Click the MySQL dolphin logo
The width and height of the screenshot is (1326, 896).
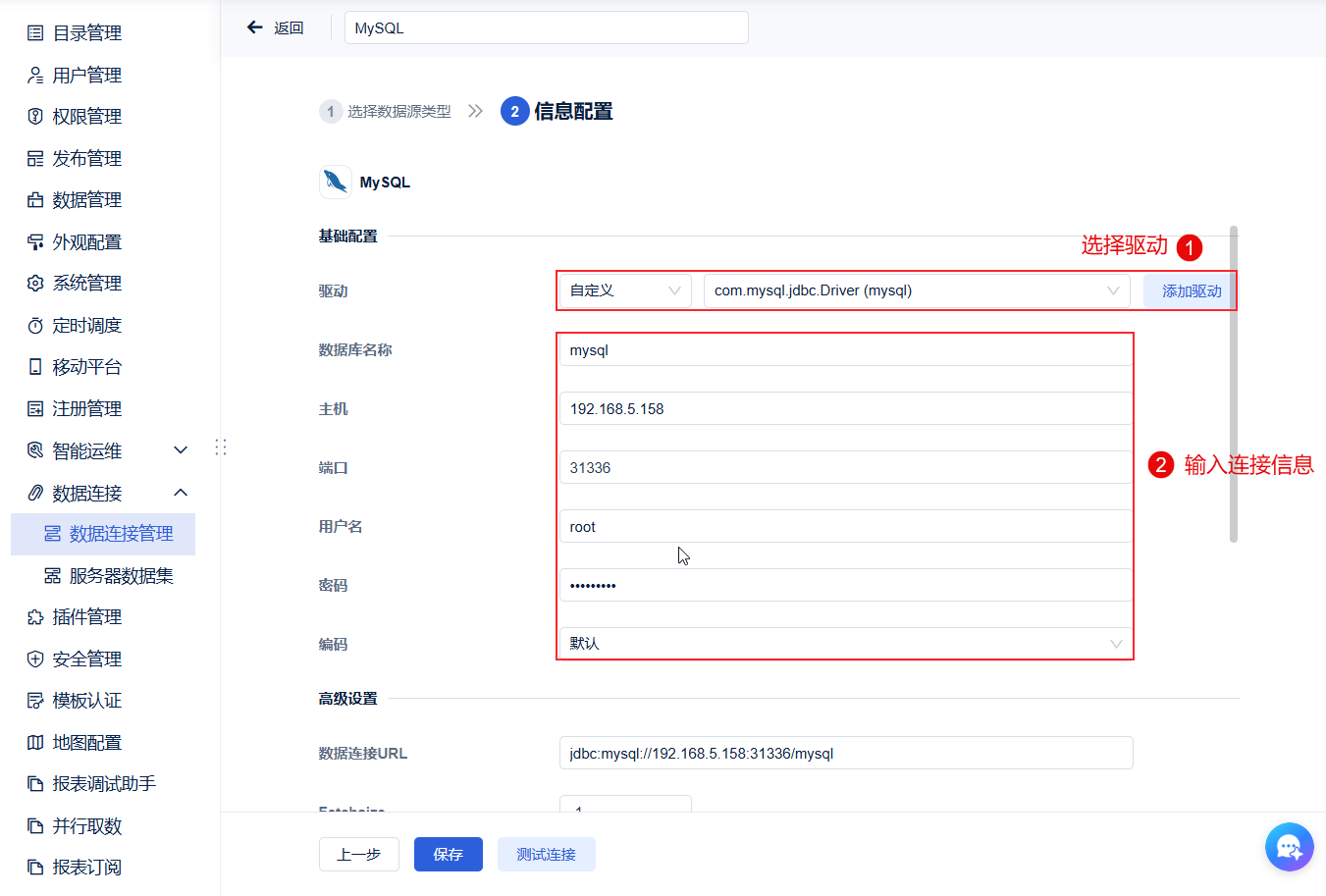pos(336,182)
